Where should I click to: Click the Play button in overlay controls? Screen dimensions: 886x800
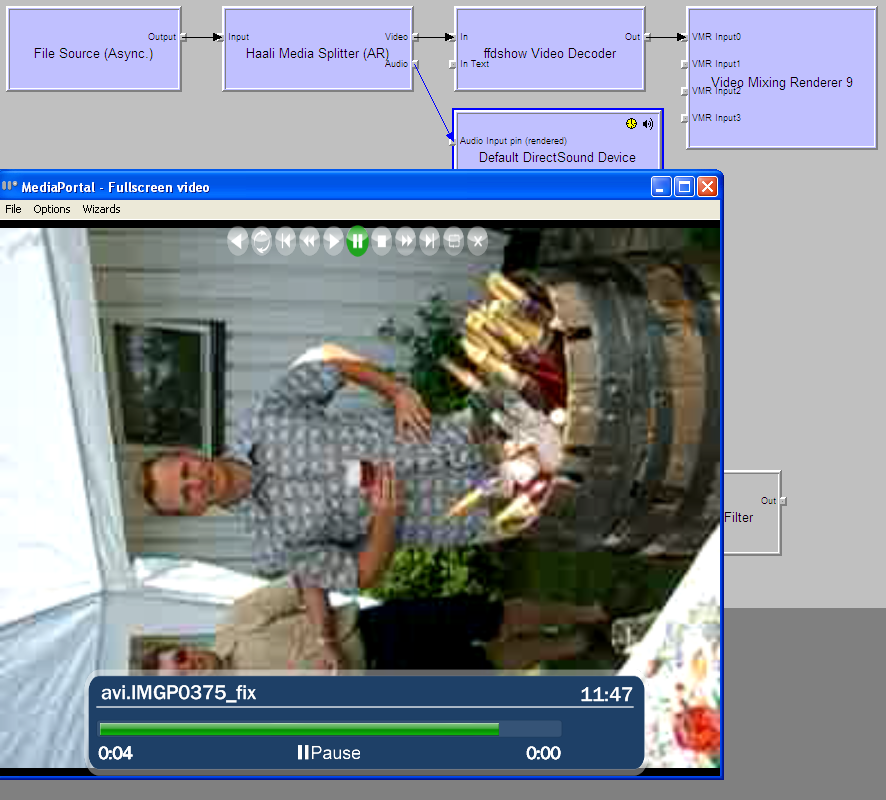tap(333, 241)
